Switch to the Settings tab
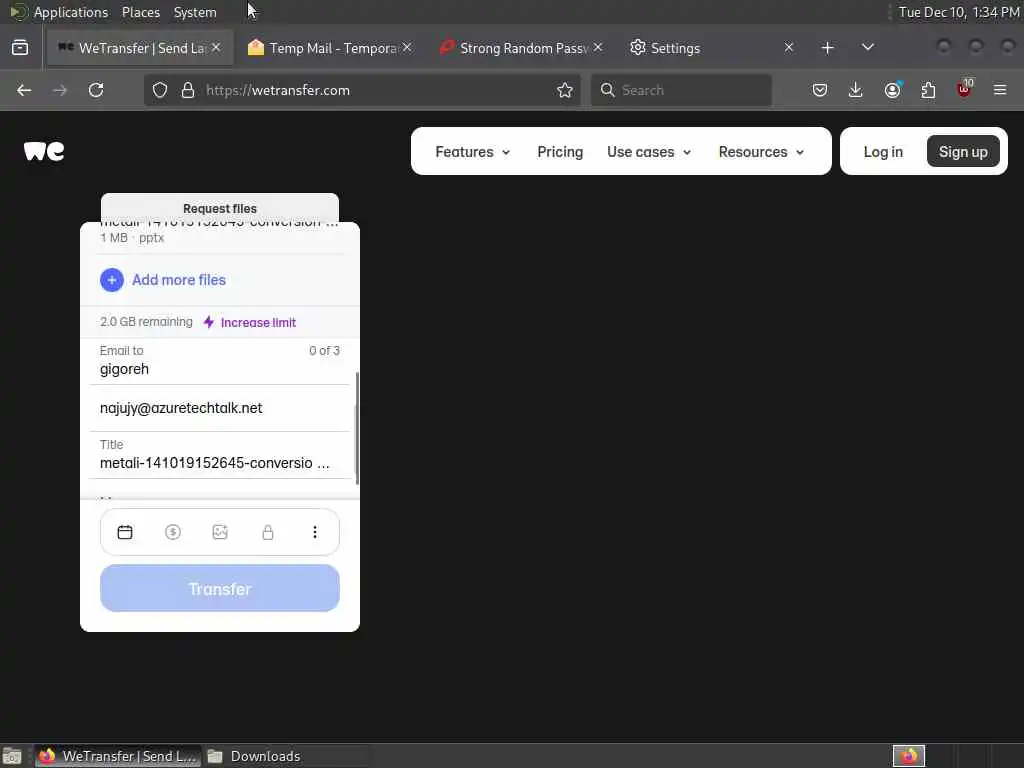Screen dimensions: 1024x768 click(712, 48)
